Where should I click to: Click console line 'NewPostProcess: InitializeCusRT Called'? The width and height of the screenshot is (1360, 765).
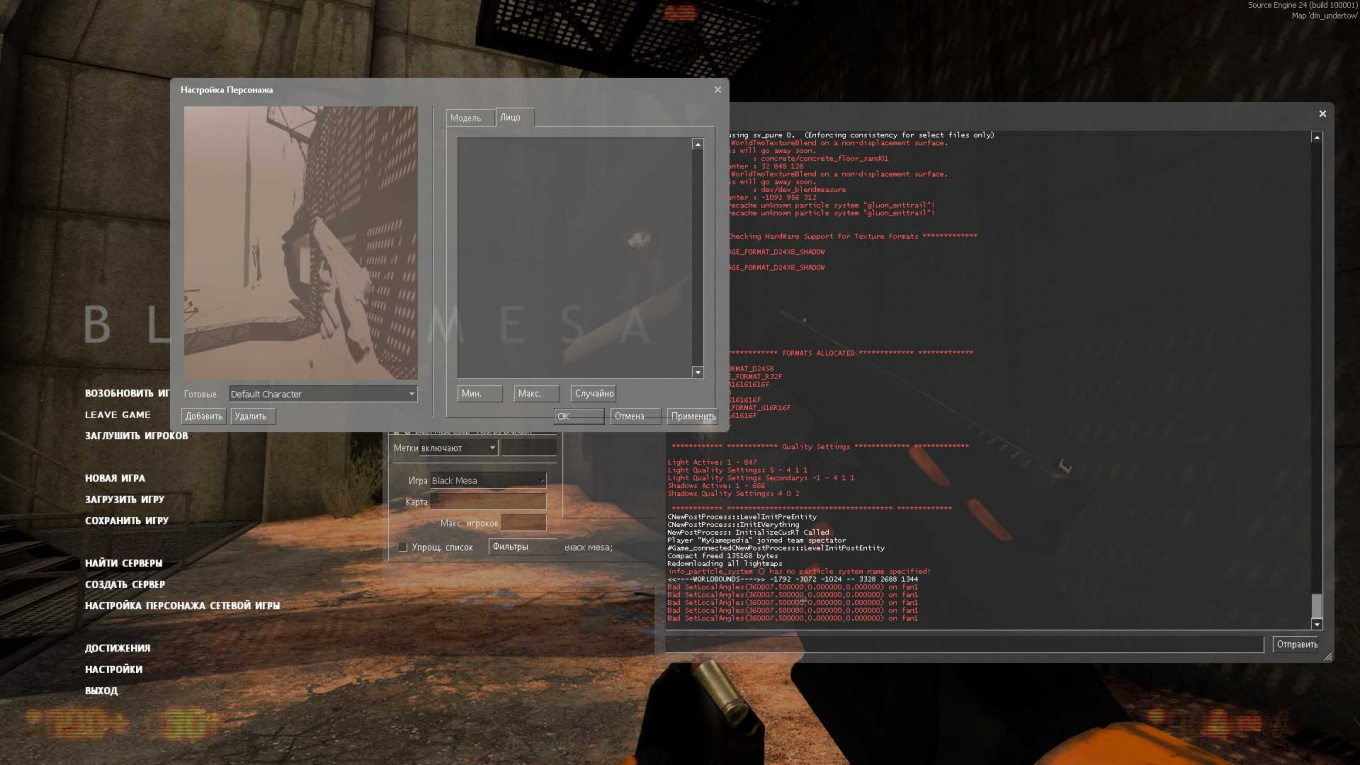[747, 532]
